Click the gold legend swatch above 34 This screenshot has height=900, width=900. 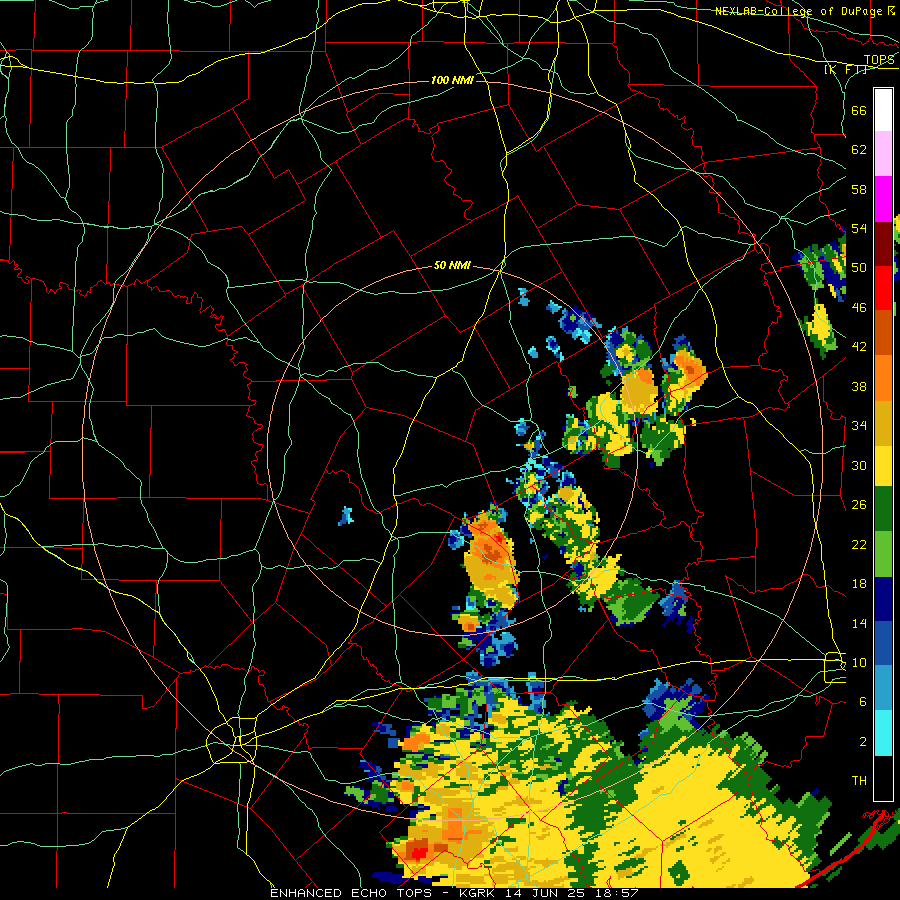pyautogui.click(x=883, y=423)
